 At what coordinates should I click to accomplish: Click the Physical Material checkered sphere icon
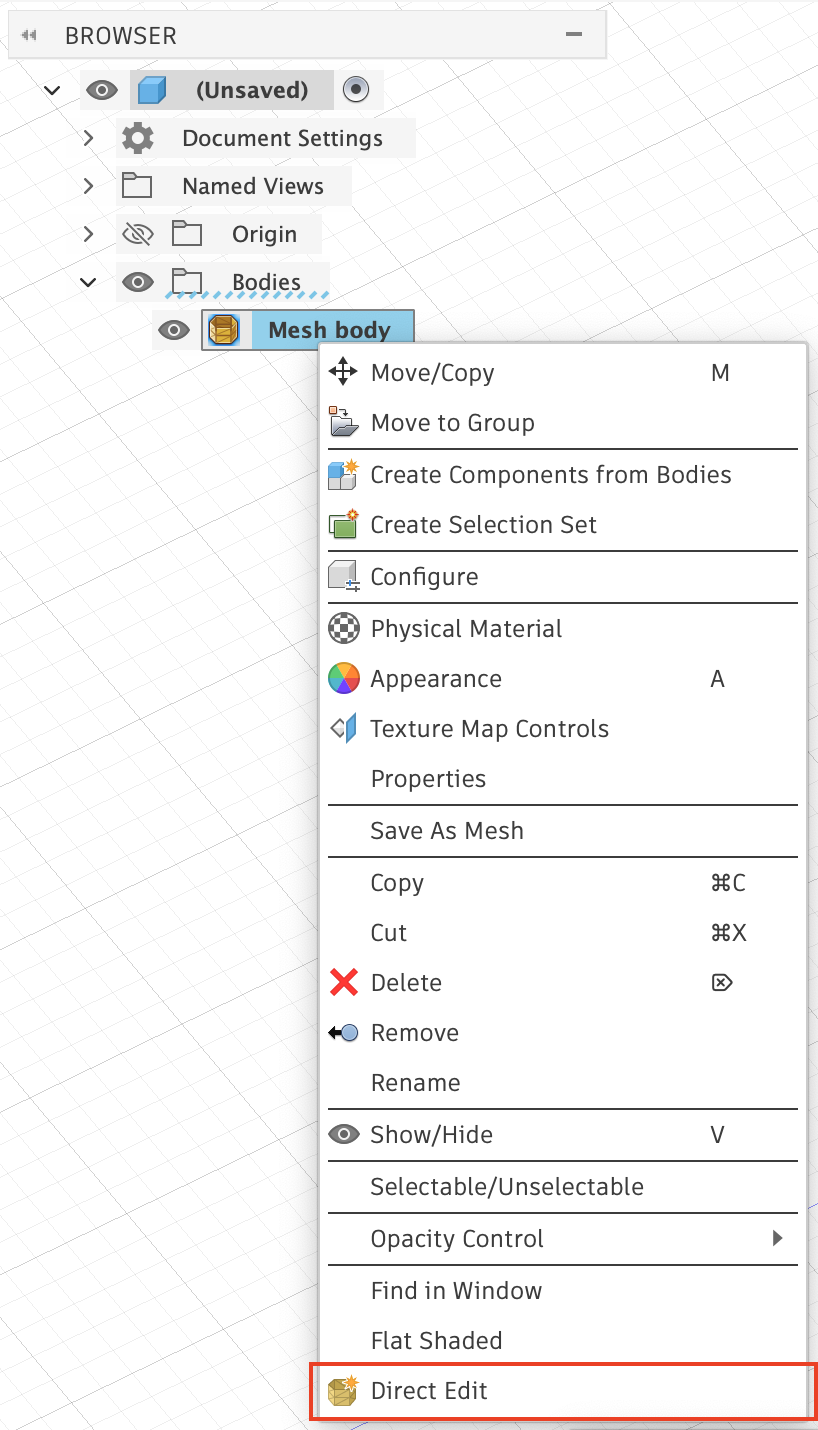[343, 628]
